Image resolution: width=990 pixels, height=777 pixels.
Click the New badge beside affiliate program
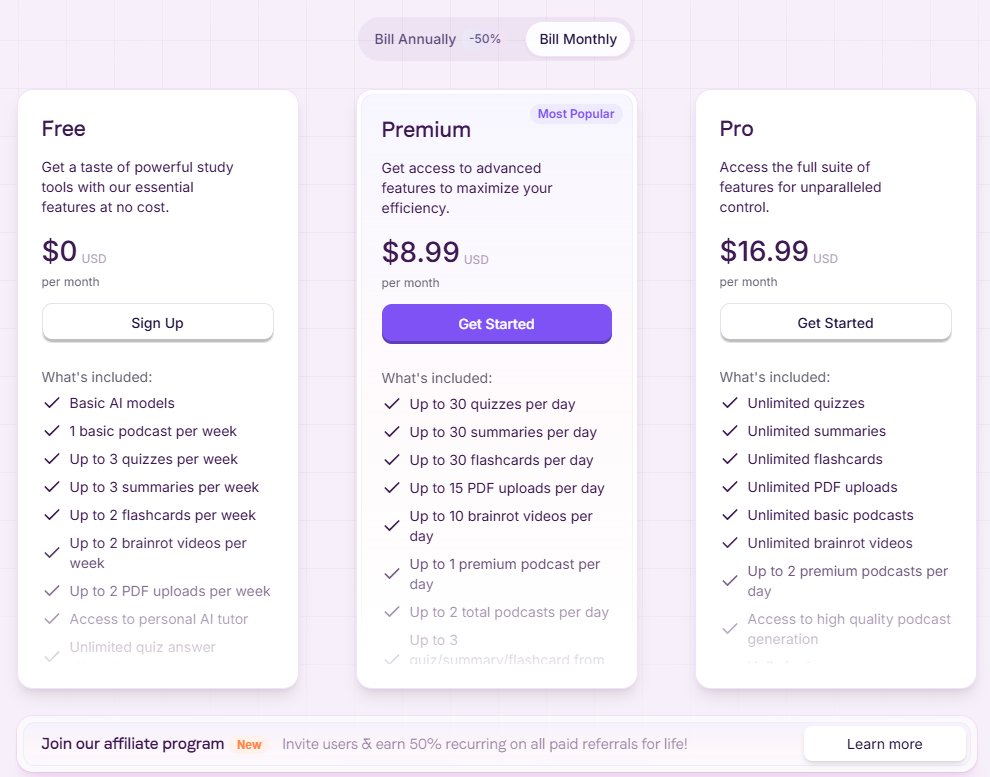[249, 745]
